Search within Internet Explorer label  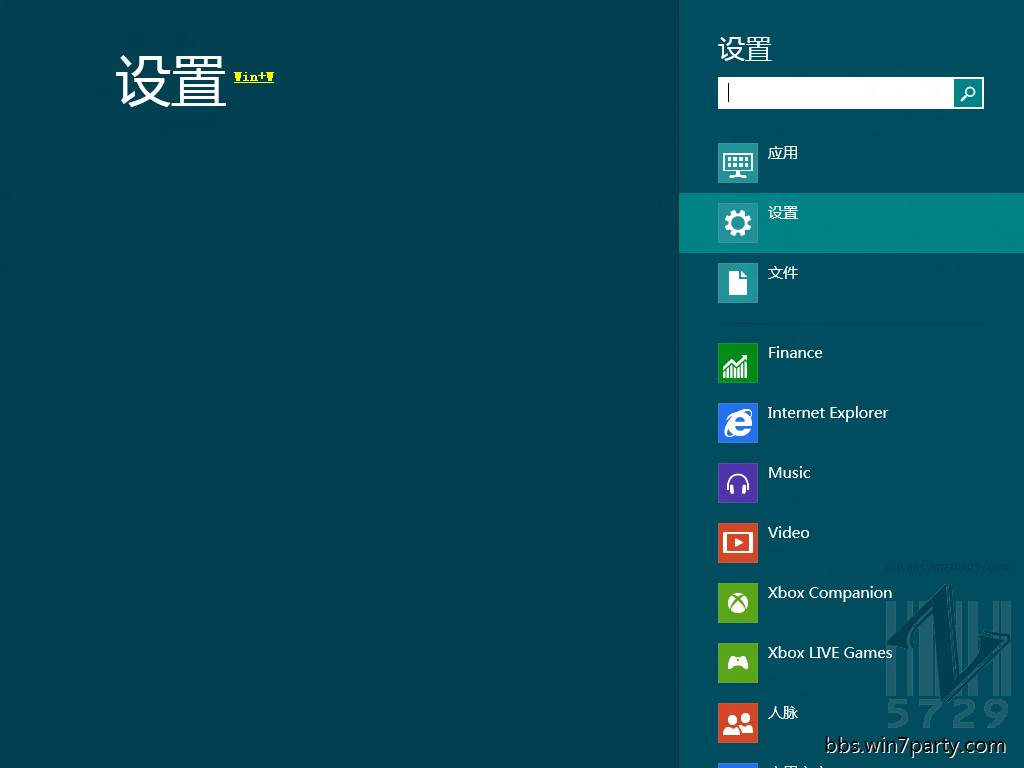pos(827,413)
